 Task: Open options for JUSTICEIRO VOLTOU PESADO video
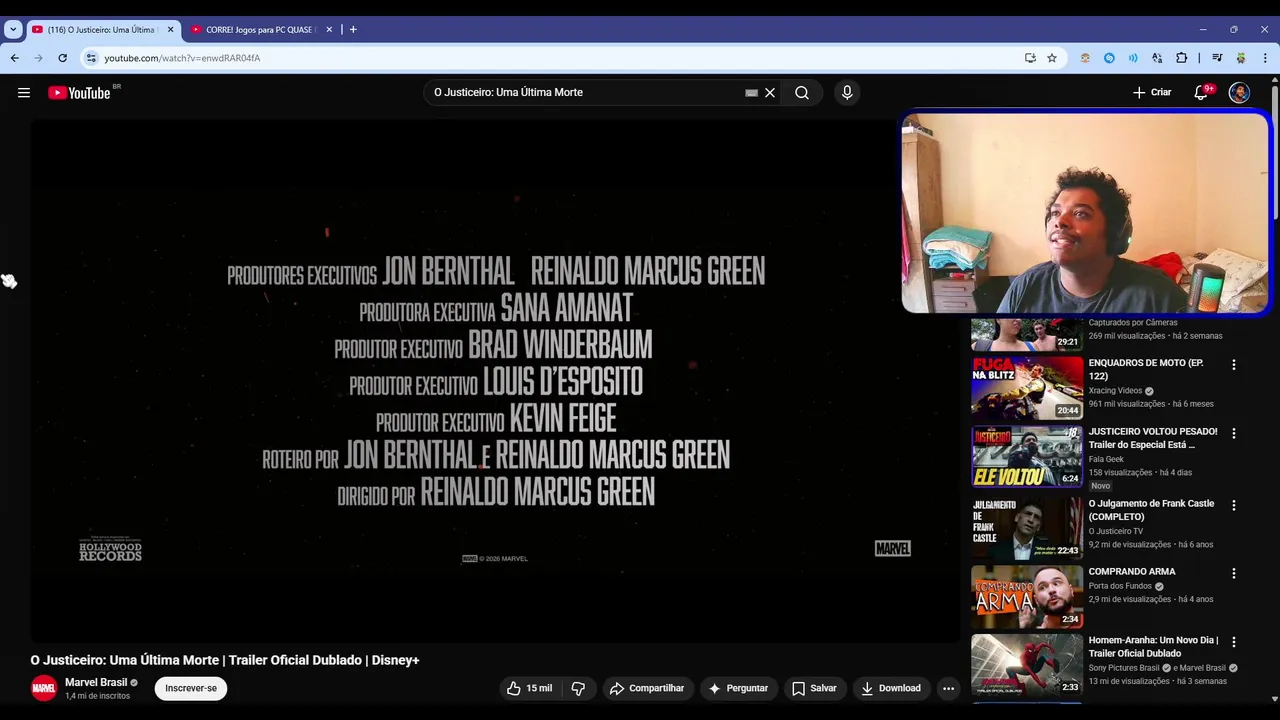click(x=1233, y=433)
